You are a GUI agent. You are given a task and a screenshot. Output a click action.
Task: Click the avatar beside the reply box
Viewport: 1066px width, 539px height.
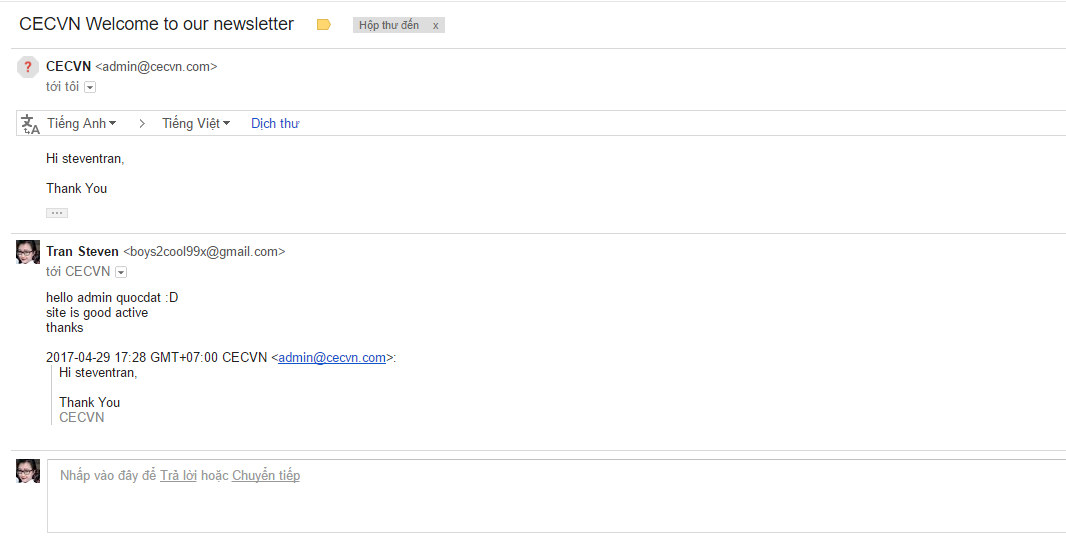[x=28, y=471]
